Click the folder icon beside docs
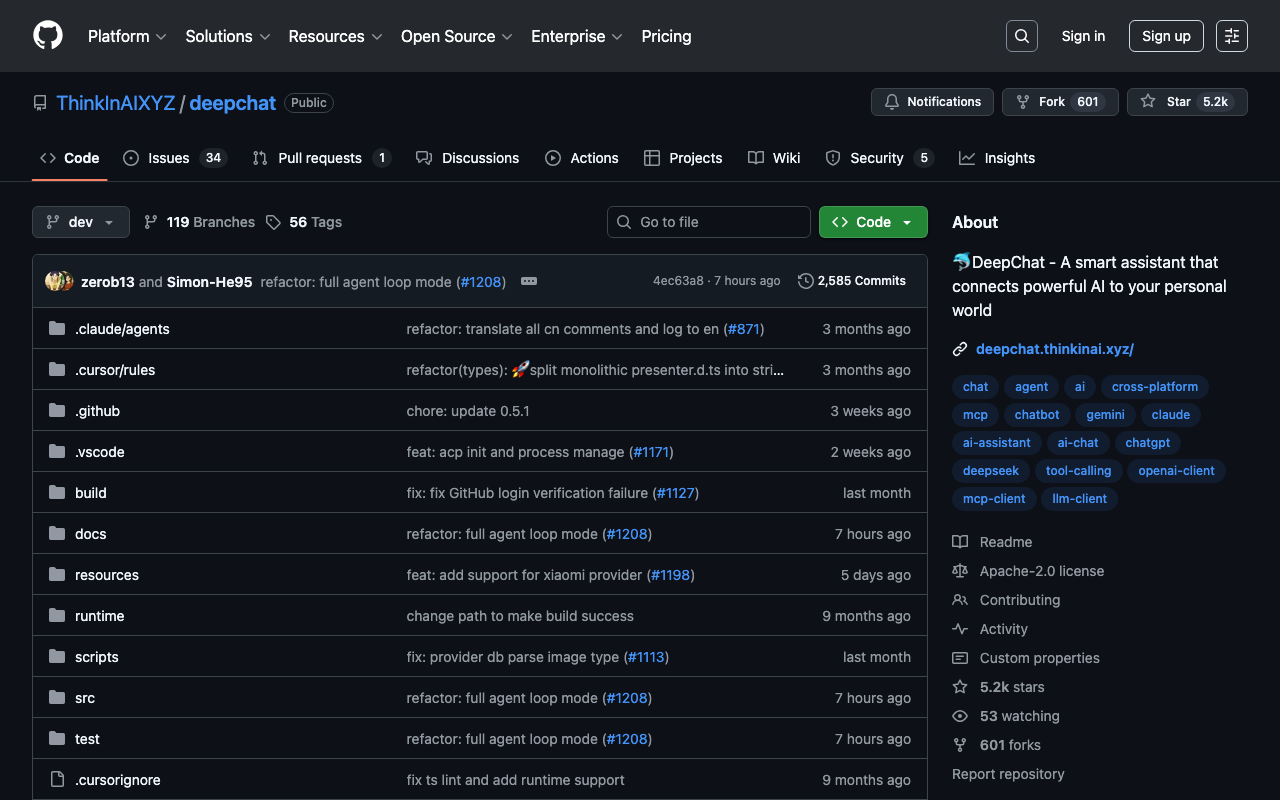1280x800 pixels. tap(57, 534)
